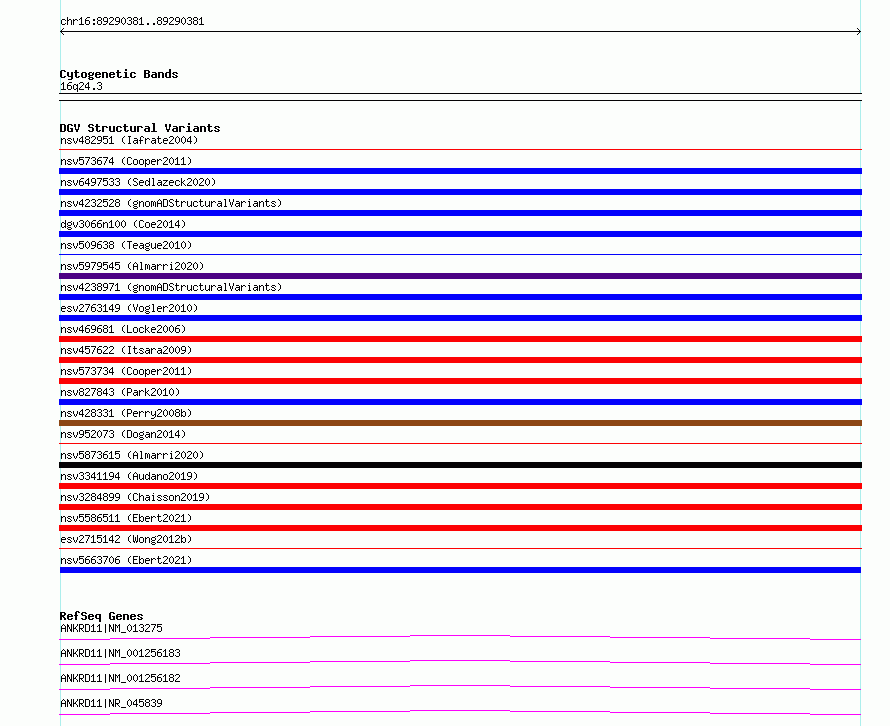Viewport: 890px width, 726px height.
Task: Click nsv5979545 (Almarri2020) label
Action: coord(132,266)
